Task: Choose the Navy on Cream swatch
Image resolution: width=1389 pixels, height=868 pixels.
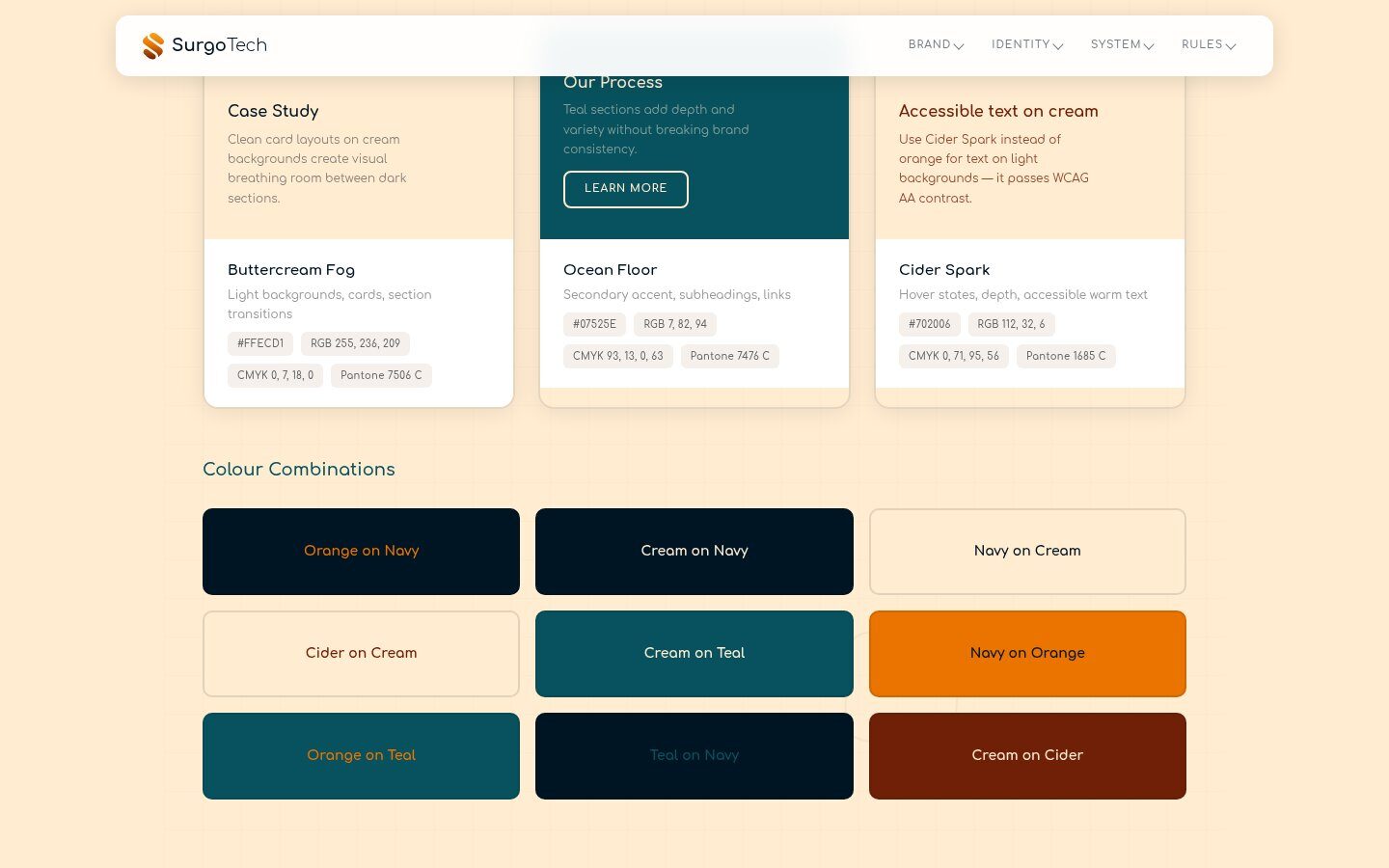Action: pos(1027,552)
